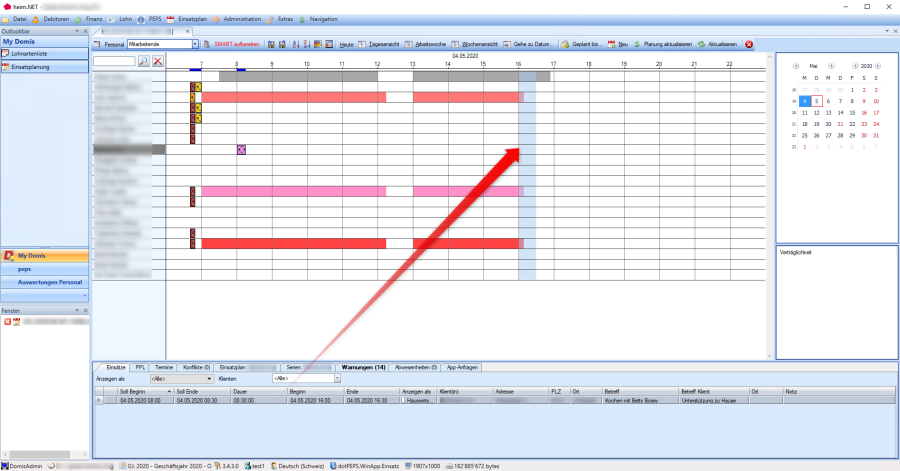Viewport: 900px width, 471px height.
Task: Switch to Tagesansicht view
Action: click(x=379, y=44)
